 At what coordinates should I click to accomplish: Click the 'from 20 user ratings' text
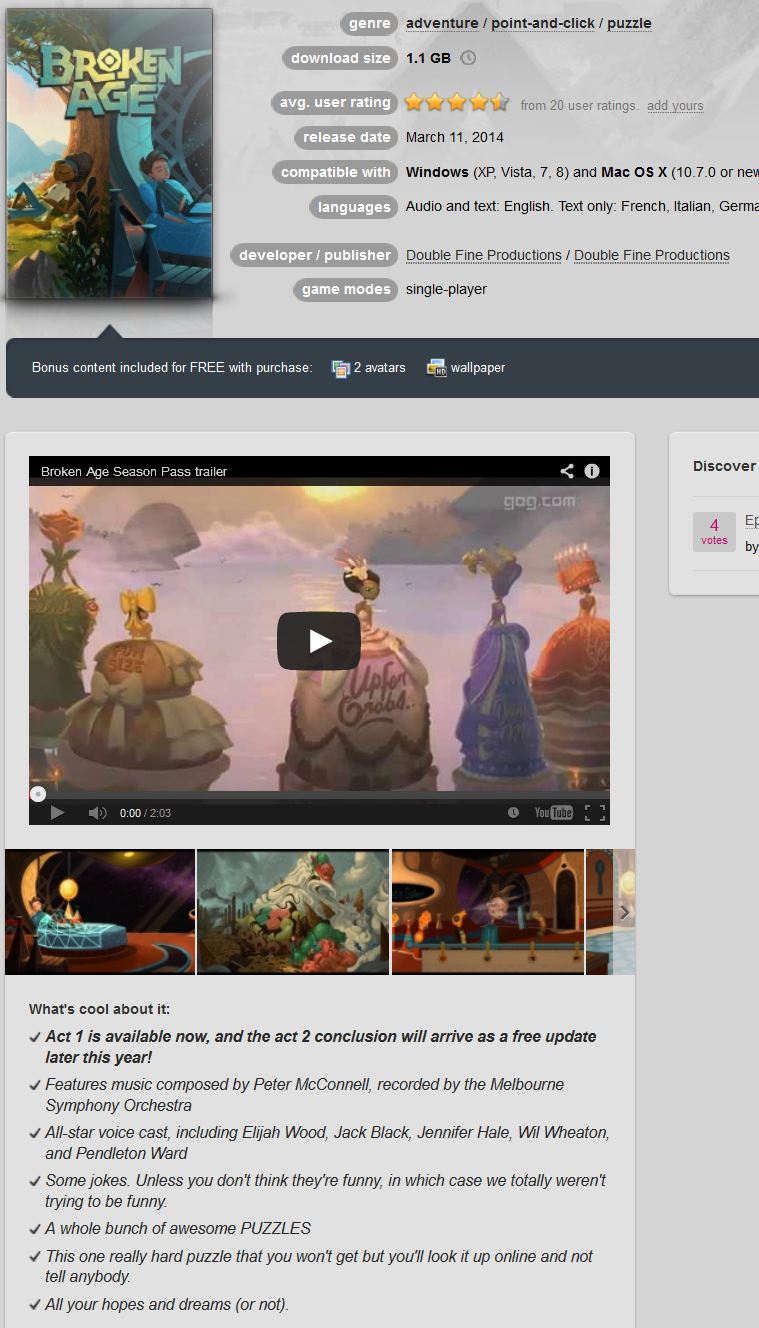(579, 106)
